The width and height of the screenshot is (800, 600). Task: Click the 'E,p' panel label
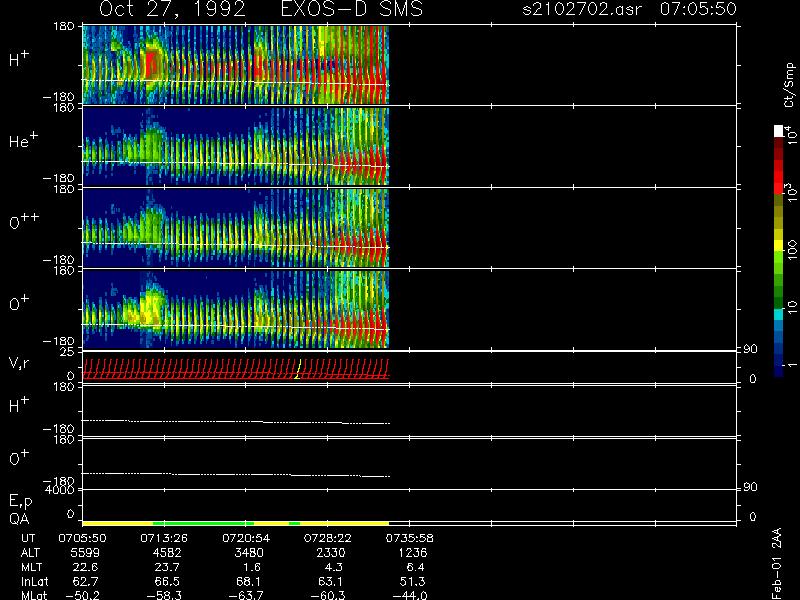20,502
